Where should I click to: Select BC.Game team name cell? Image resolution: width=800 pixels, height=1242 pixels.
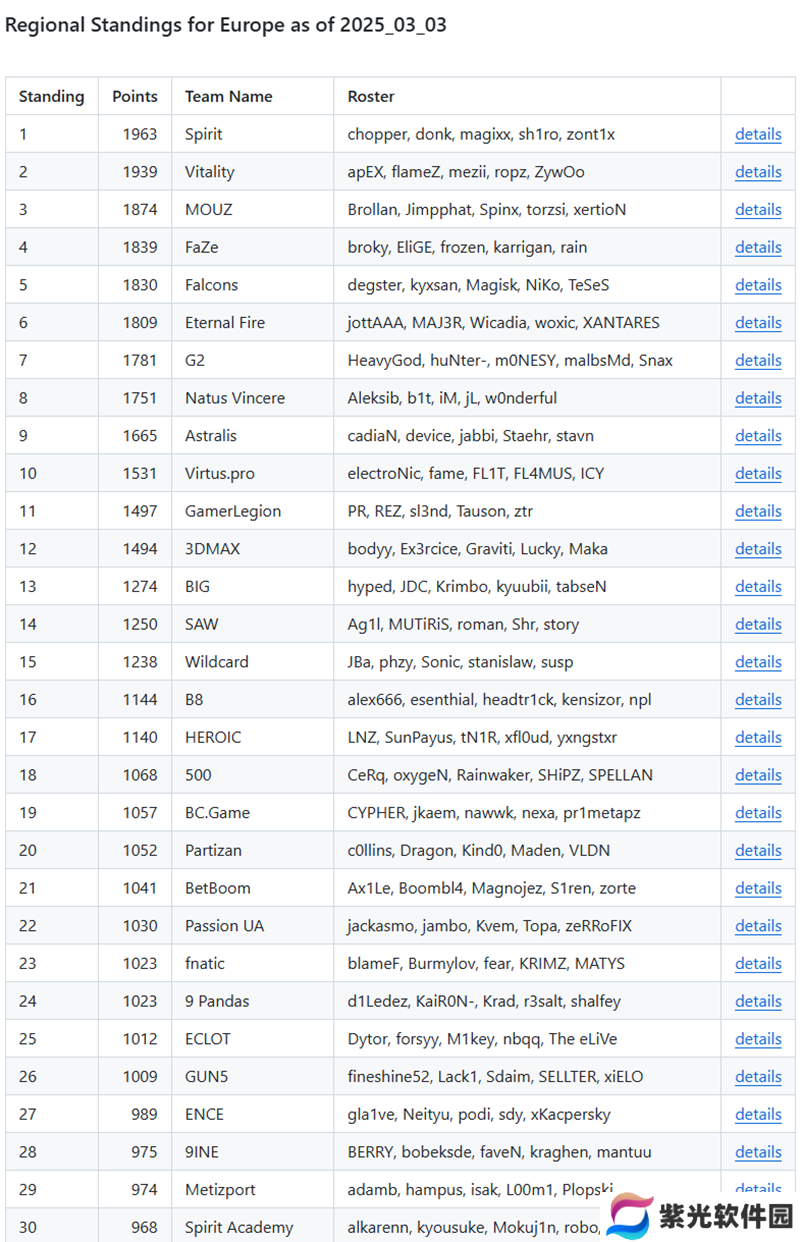click(x=253, y=813)
